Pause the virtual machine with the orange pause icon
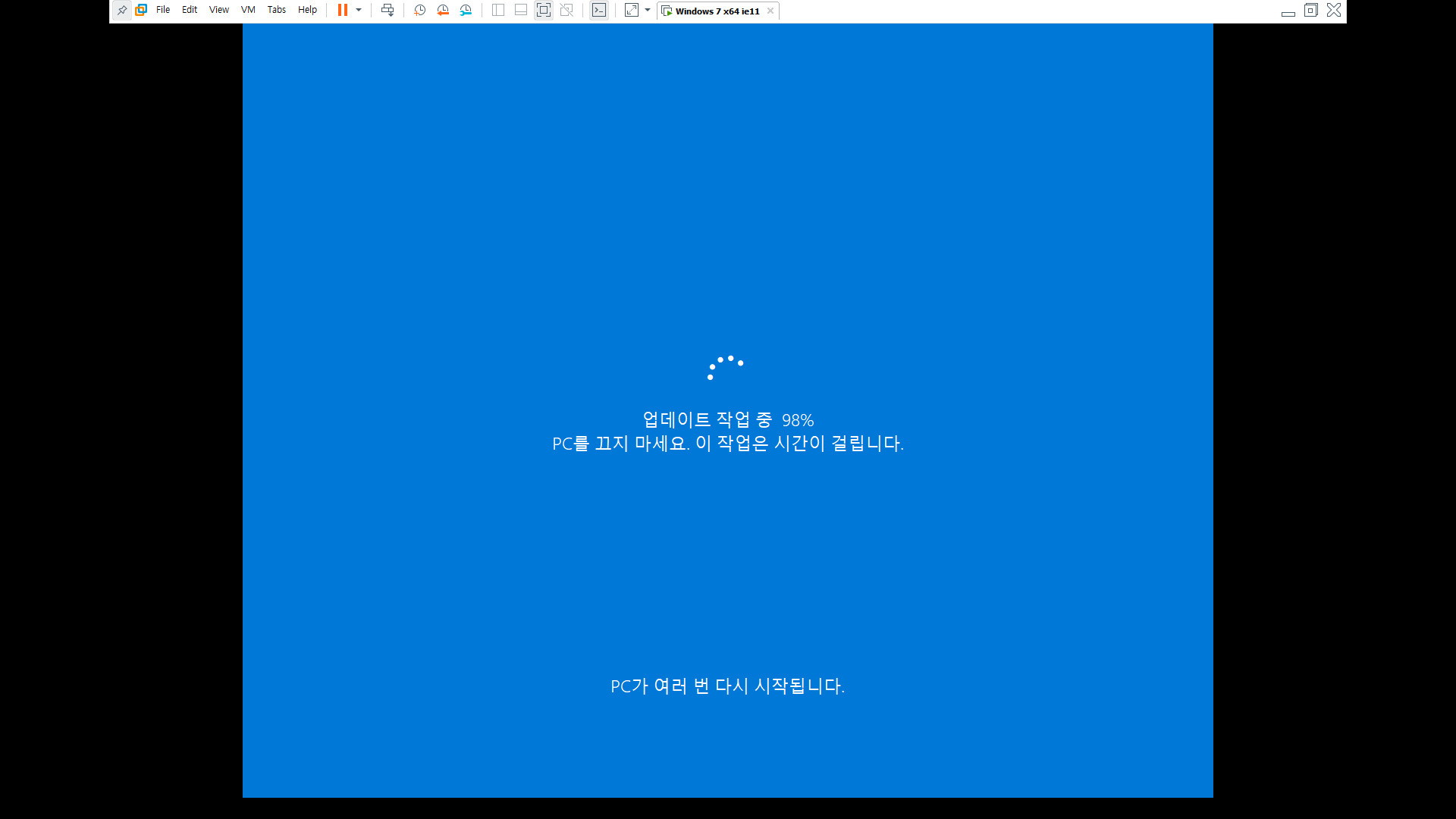 343,10
